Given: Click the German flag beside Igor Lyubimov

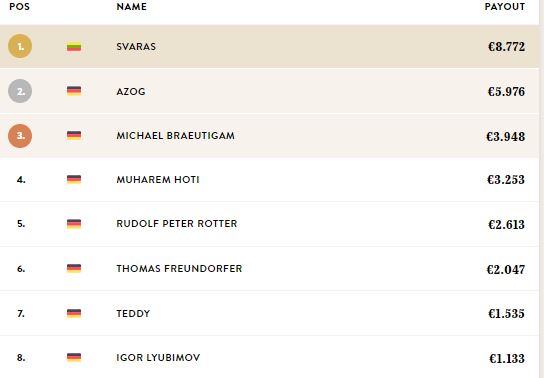Looking at the screenshot, I should (x=74, y=358).
